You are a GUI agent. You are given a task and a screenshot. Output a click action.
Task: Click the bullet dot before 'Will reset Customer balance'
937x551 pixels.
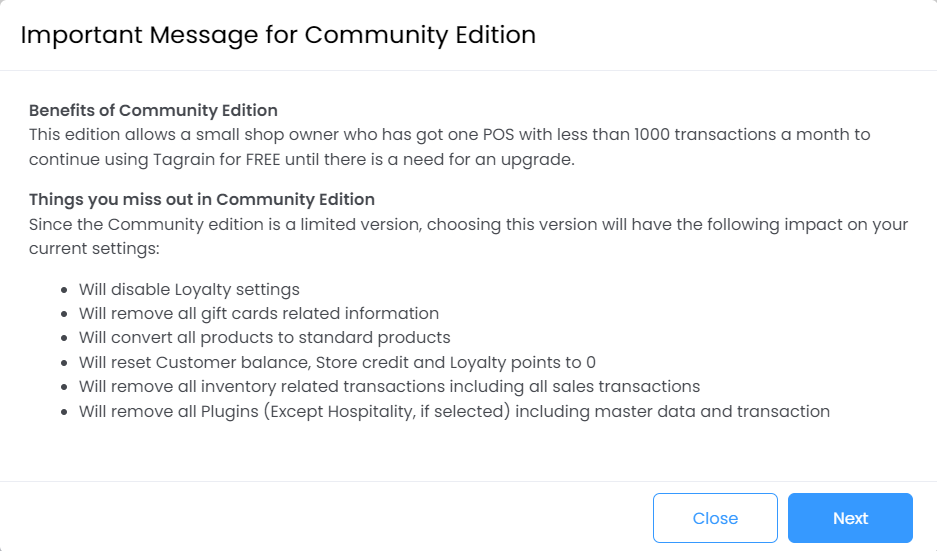65,363
